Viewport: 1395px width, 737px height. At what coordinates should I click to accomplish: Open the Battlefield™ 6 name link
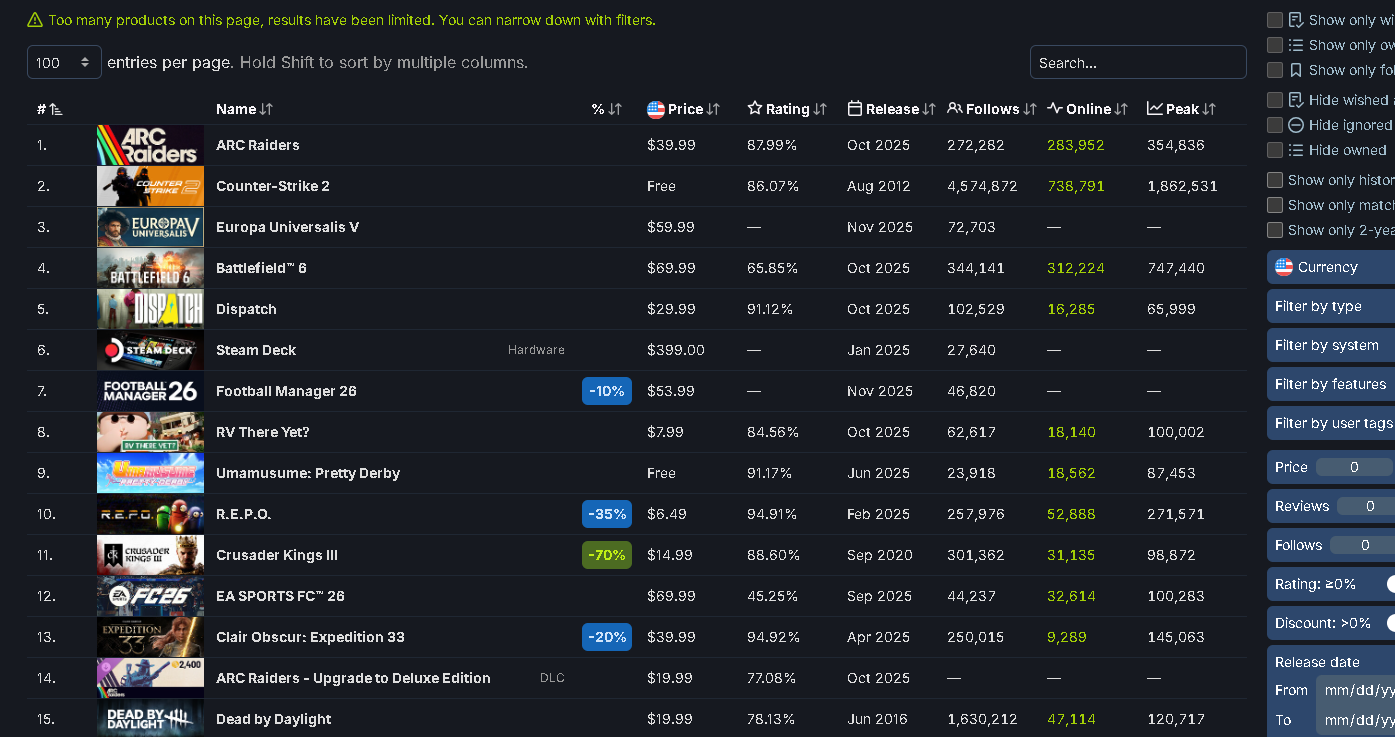(x=262, y=268)
